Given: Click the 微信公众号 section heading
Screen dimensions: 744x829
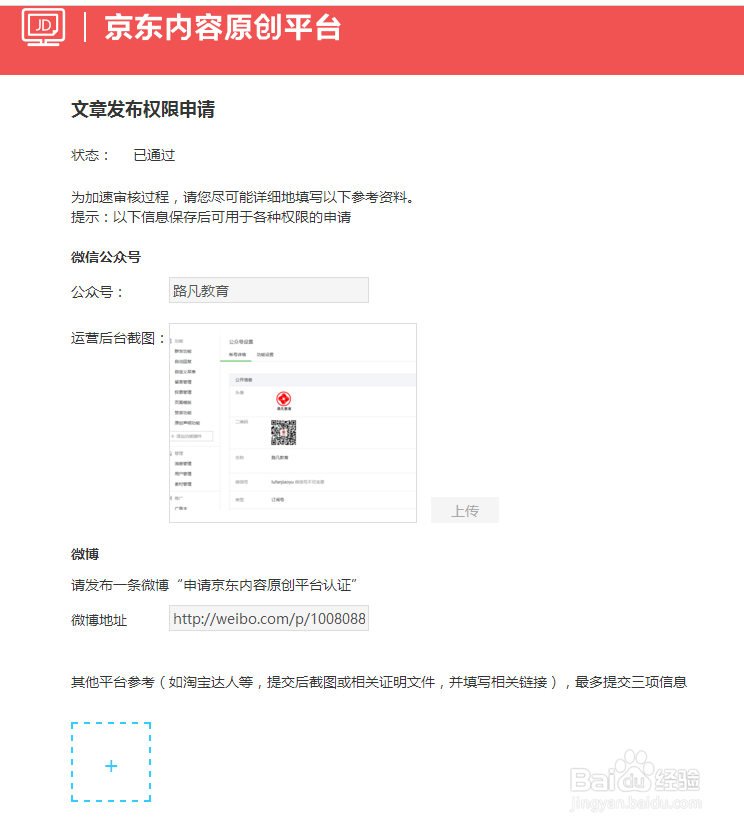Looking at the screenshot, I should click(x=106, y=257).
